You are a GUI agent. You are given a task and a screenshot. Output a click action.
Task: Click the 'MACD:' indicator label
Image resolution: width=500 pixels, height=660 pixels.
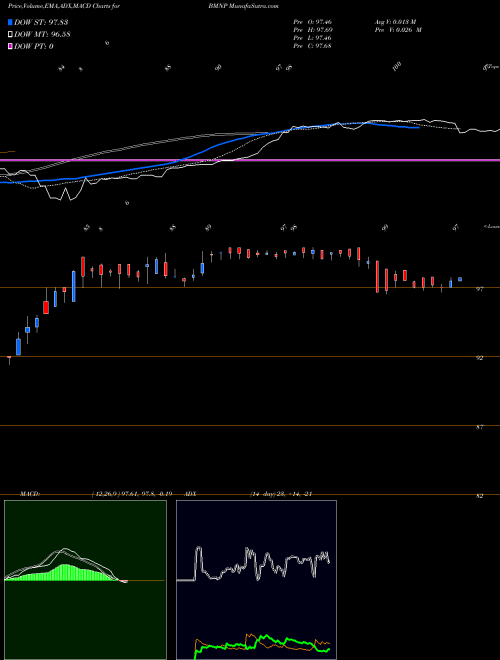tap(29, 494)
